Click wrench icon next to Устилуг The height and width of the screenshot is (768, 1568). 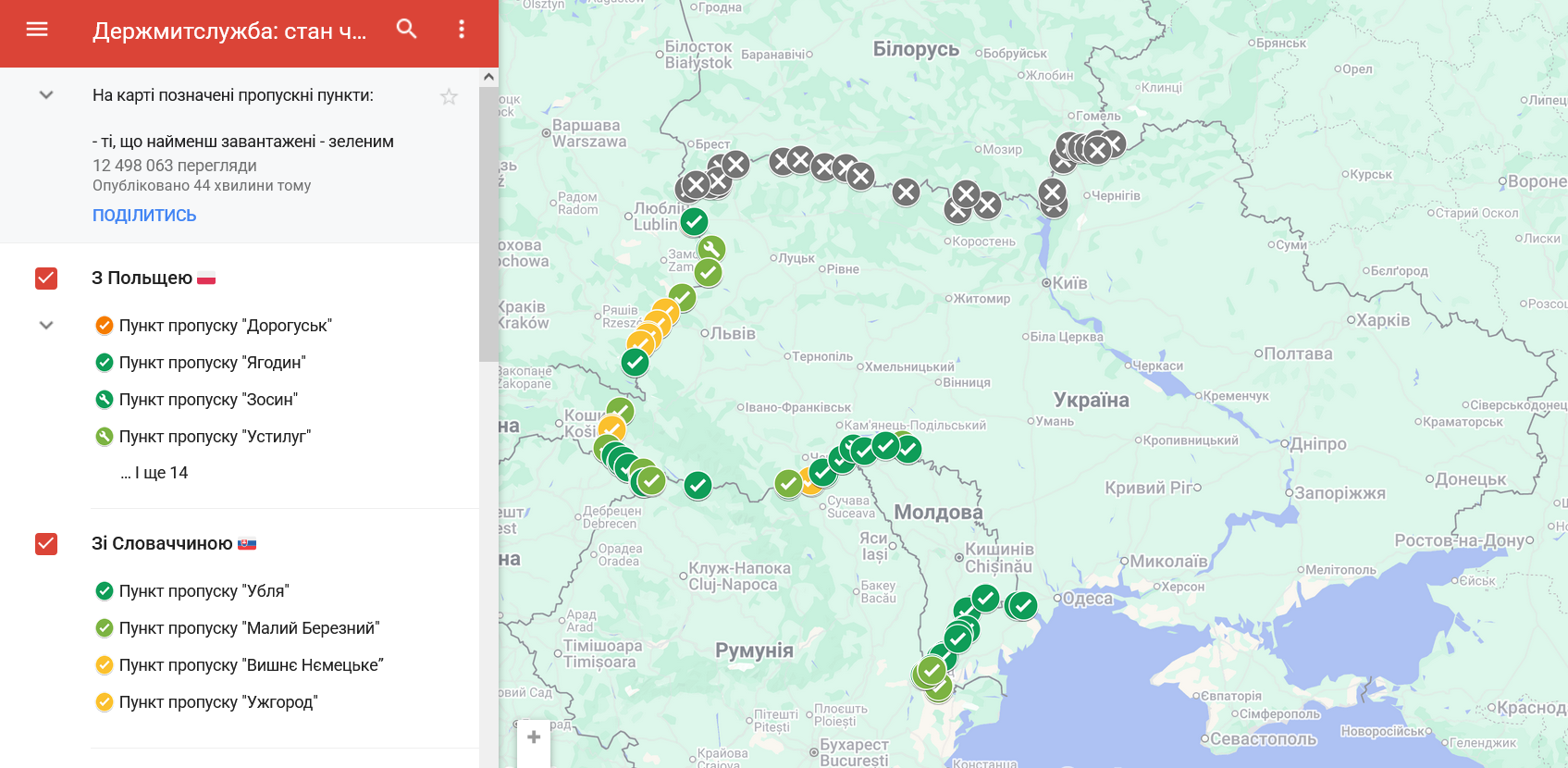[x=105, y=437]
